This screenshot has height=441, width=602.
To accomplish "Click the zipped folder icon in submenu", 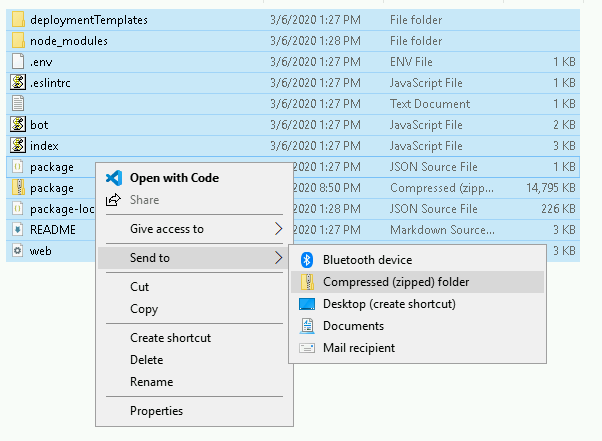I will (x=306, y=282).
